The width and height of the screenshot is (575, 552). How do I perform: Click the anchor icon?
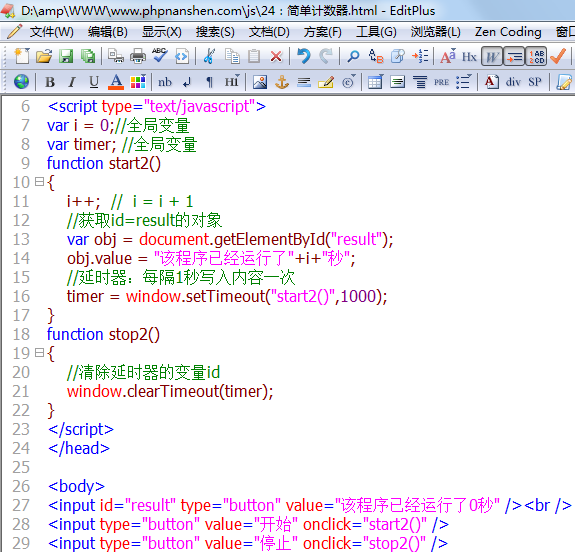coord(282,82)
